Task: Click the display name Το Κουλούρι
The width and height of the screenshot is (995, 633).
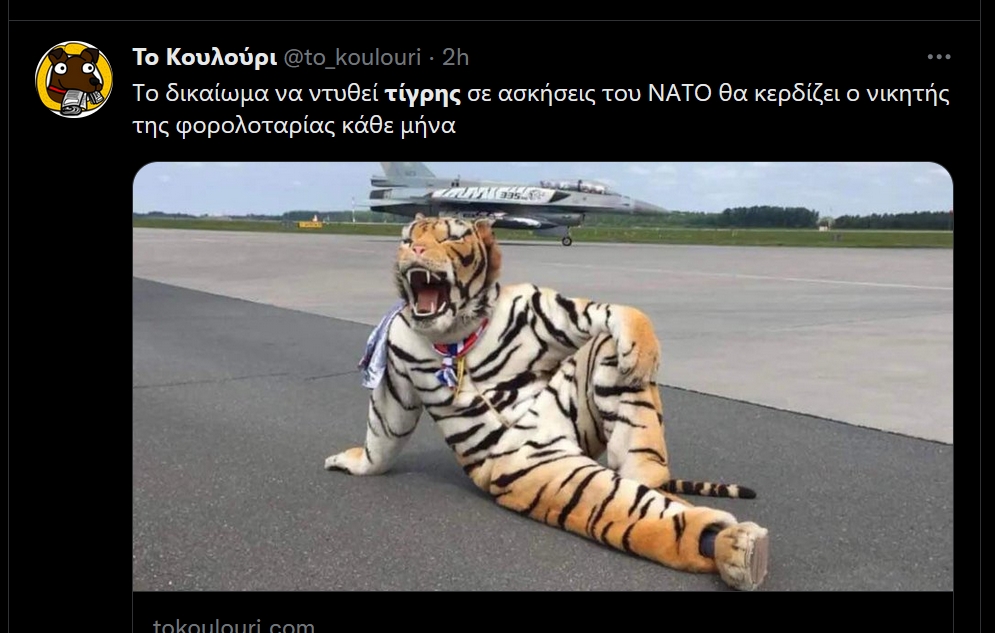Action: point(204,57)
